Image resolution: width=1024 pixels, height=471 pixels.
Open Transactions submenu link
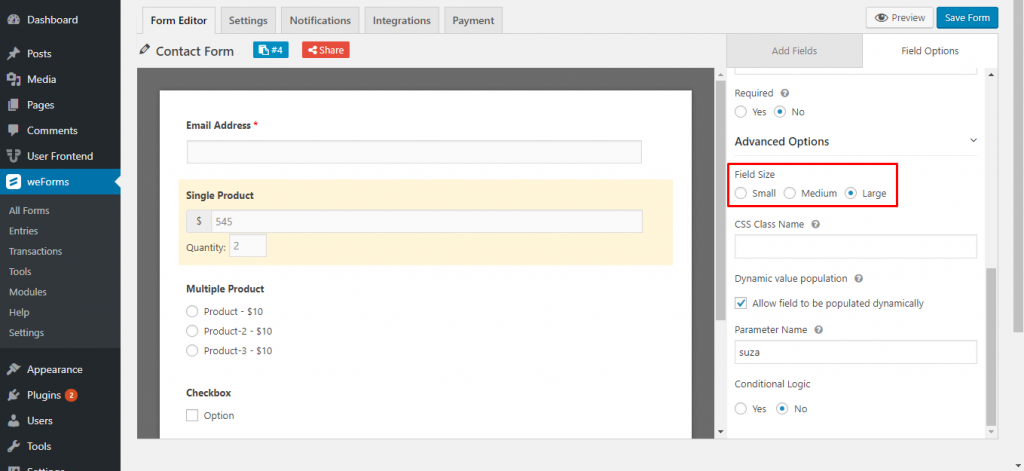click(35, 251)
